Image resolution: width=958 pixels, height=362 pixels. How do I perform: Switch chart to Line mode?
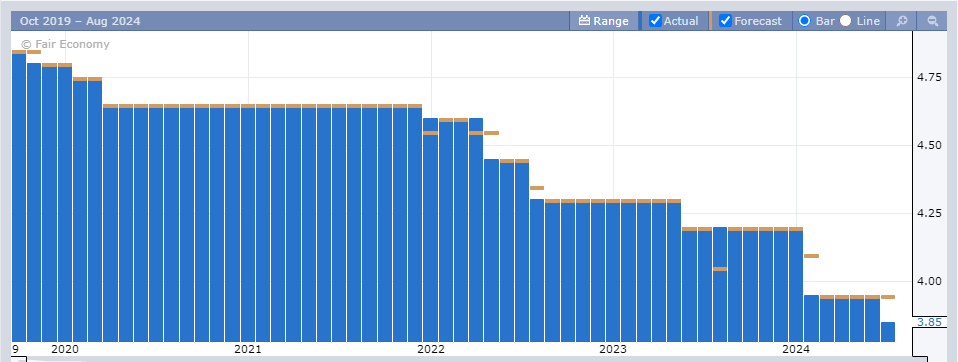(846, 21)
